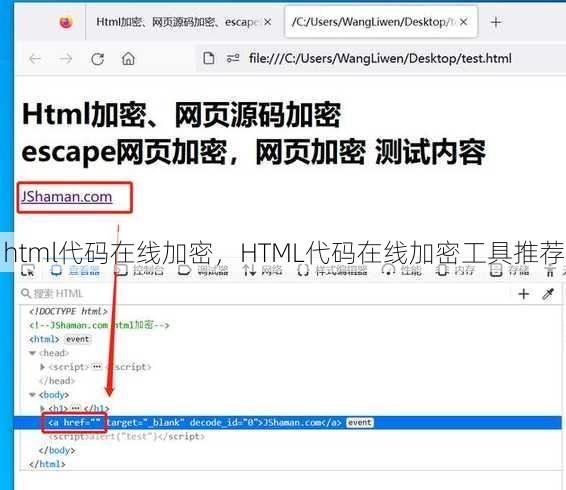The height and width of the screenshot is (490, 566).
Task: Reload the current page
Action: click(97, 58)
